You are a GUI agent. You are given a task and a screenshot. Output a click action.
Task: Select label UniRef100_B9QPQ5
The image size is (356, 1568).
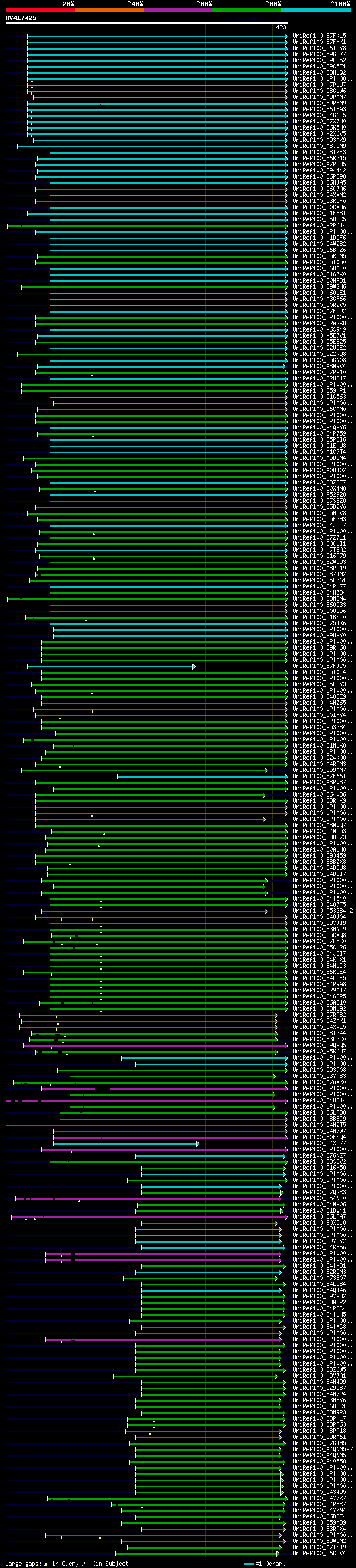319,1046
